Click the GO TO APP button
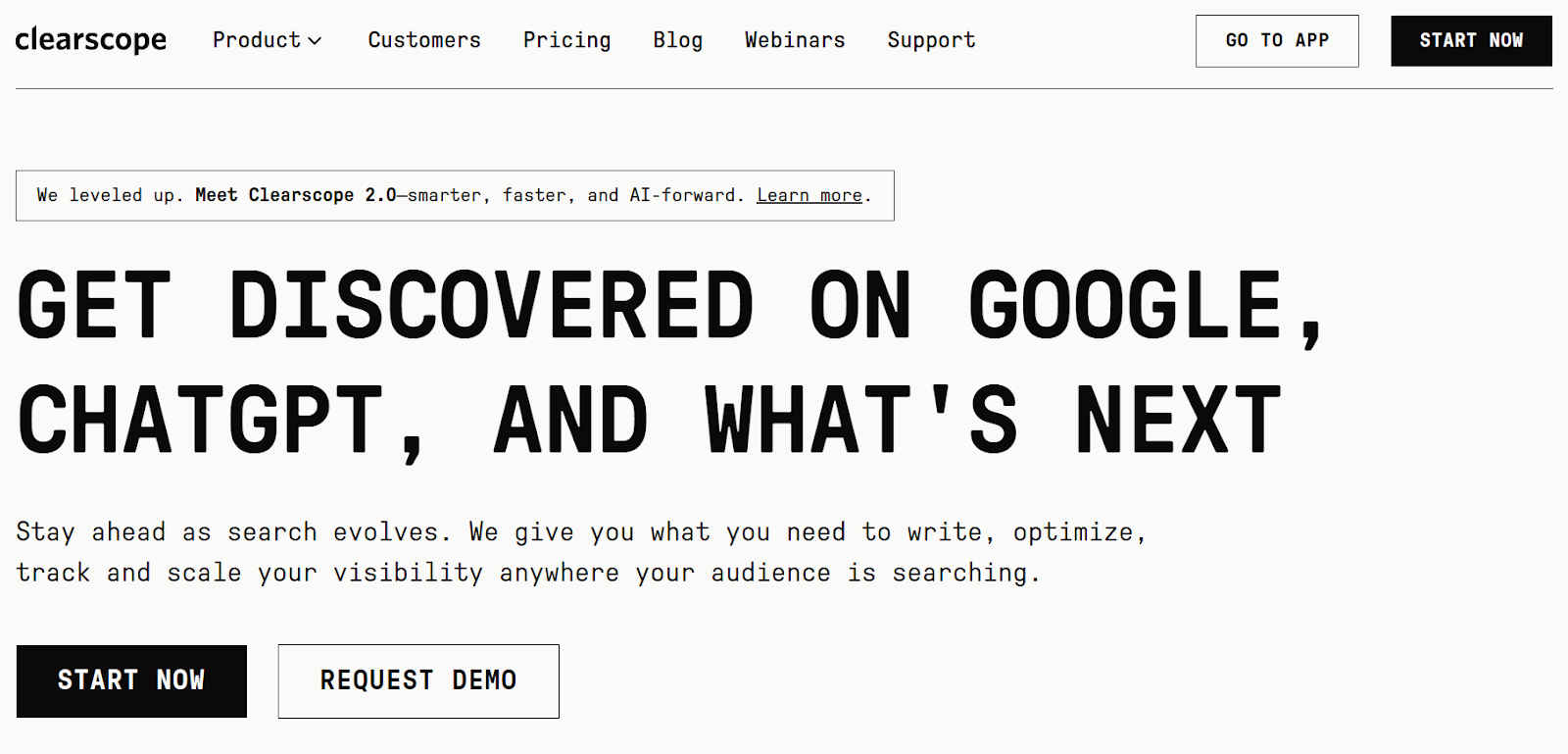The width and height of the screenshot is (1568, 754). point(1277,41)
